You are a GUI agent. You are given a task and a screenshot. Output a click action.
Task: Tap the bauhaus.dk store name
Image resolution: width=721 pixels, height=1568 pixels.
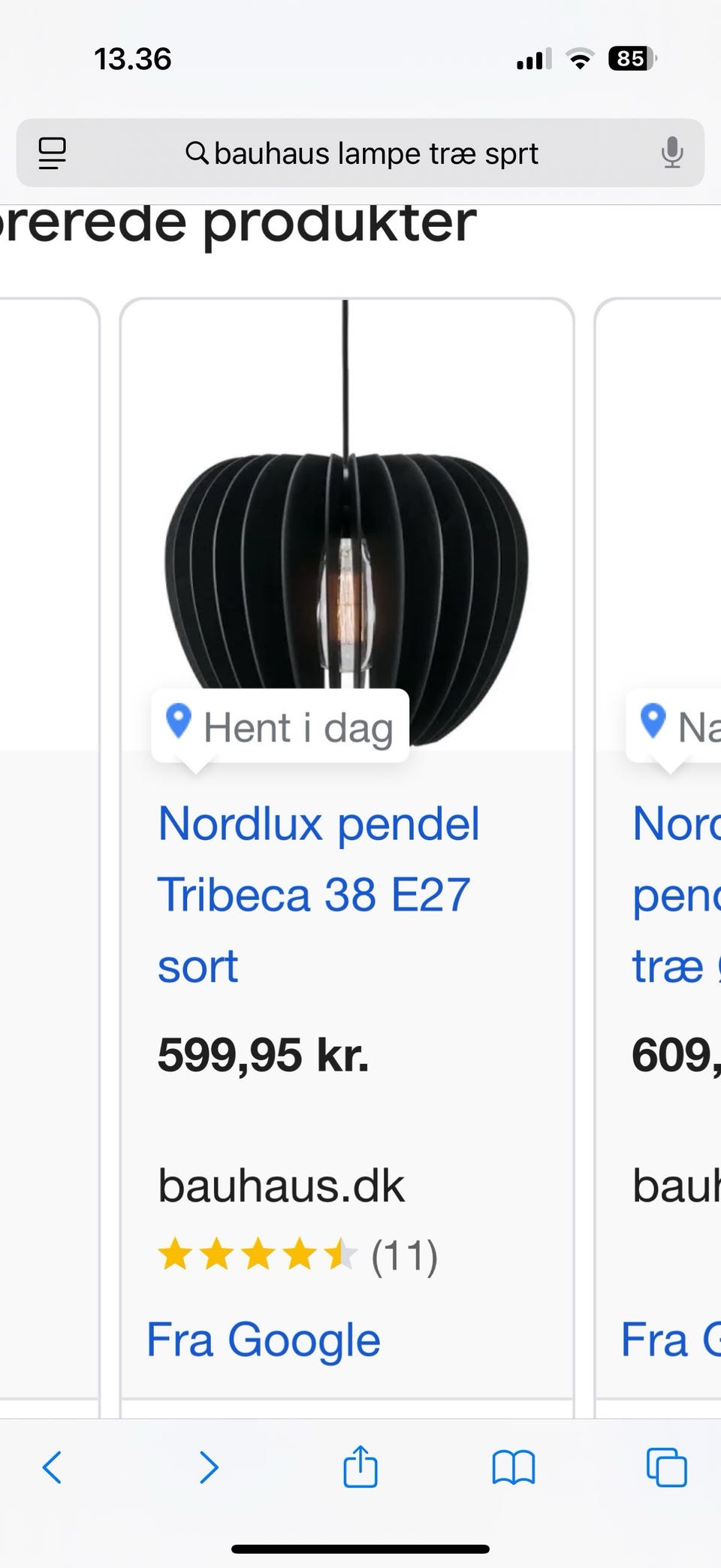pyautogui.click(x=281, y=1186)
